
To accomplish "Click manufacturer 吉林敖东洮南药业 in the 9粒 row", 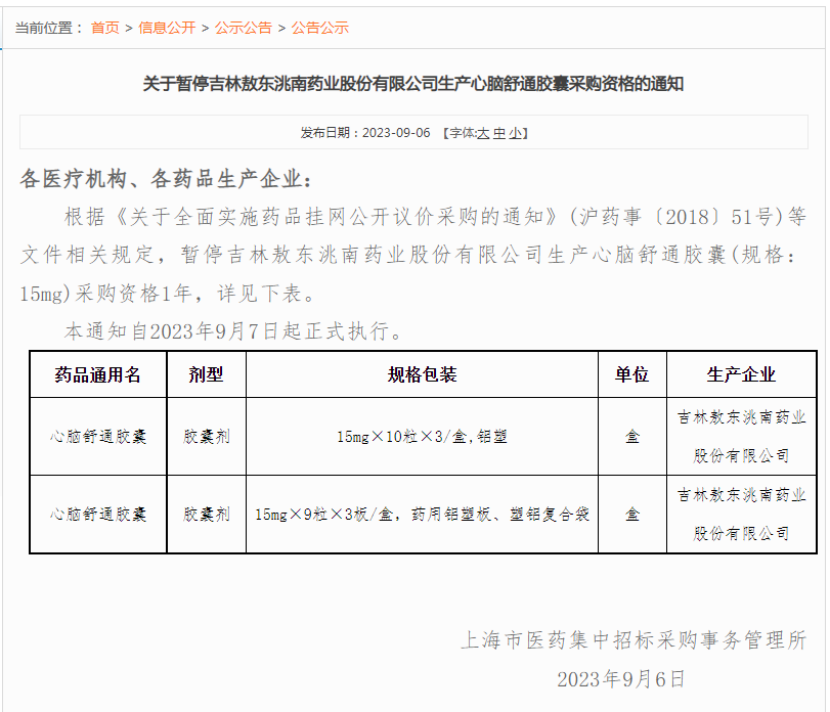I will [x=741, y=514].
